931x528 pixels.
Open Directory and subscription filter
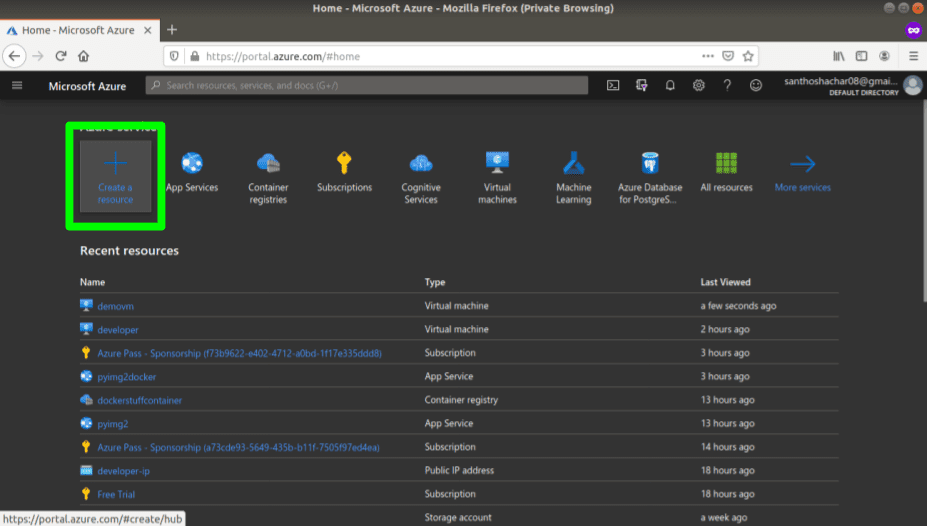pos(642,86)
